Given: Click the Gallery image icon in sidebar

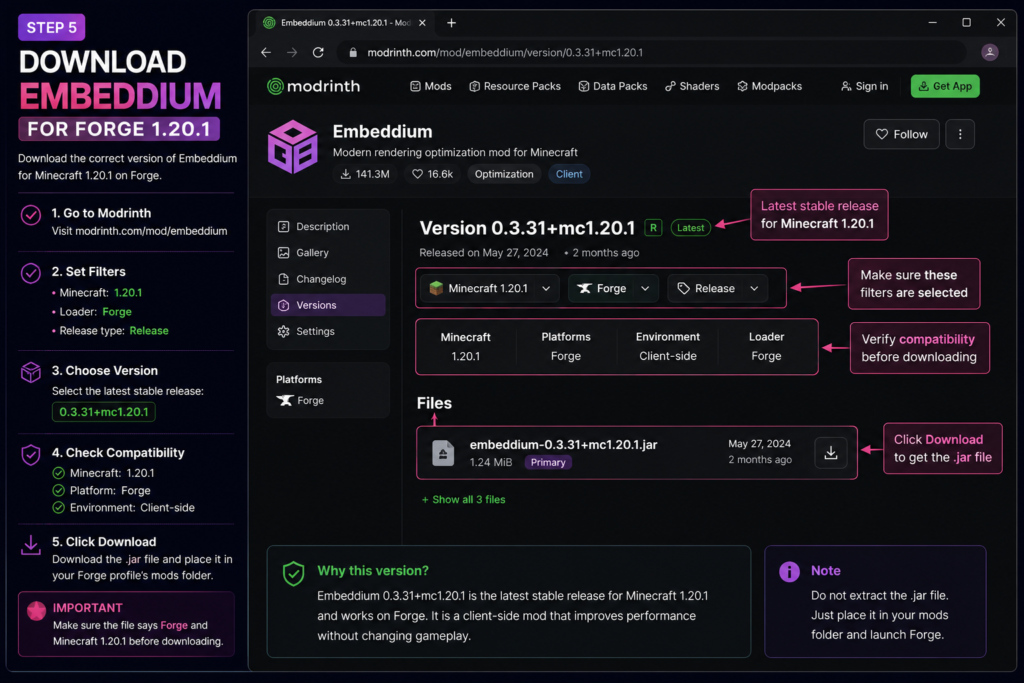Looking at the screenshot, I should (x=283, y=253).
